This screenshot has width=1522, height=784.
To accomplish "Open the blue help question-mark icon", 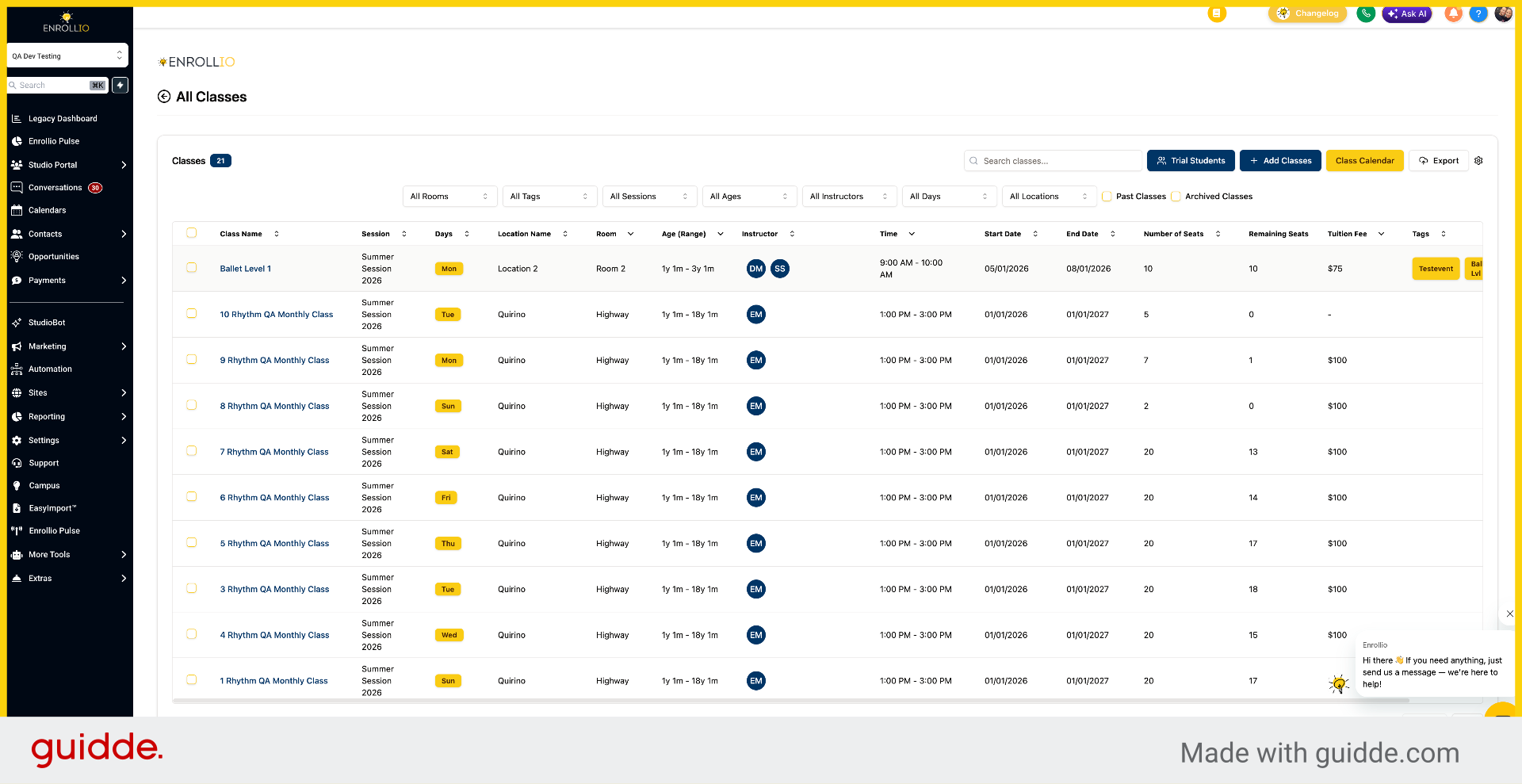I will [x=1478, y=13].
